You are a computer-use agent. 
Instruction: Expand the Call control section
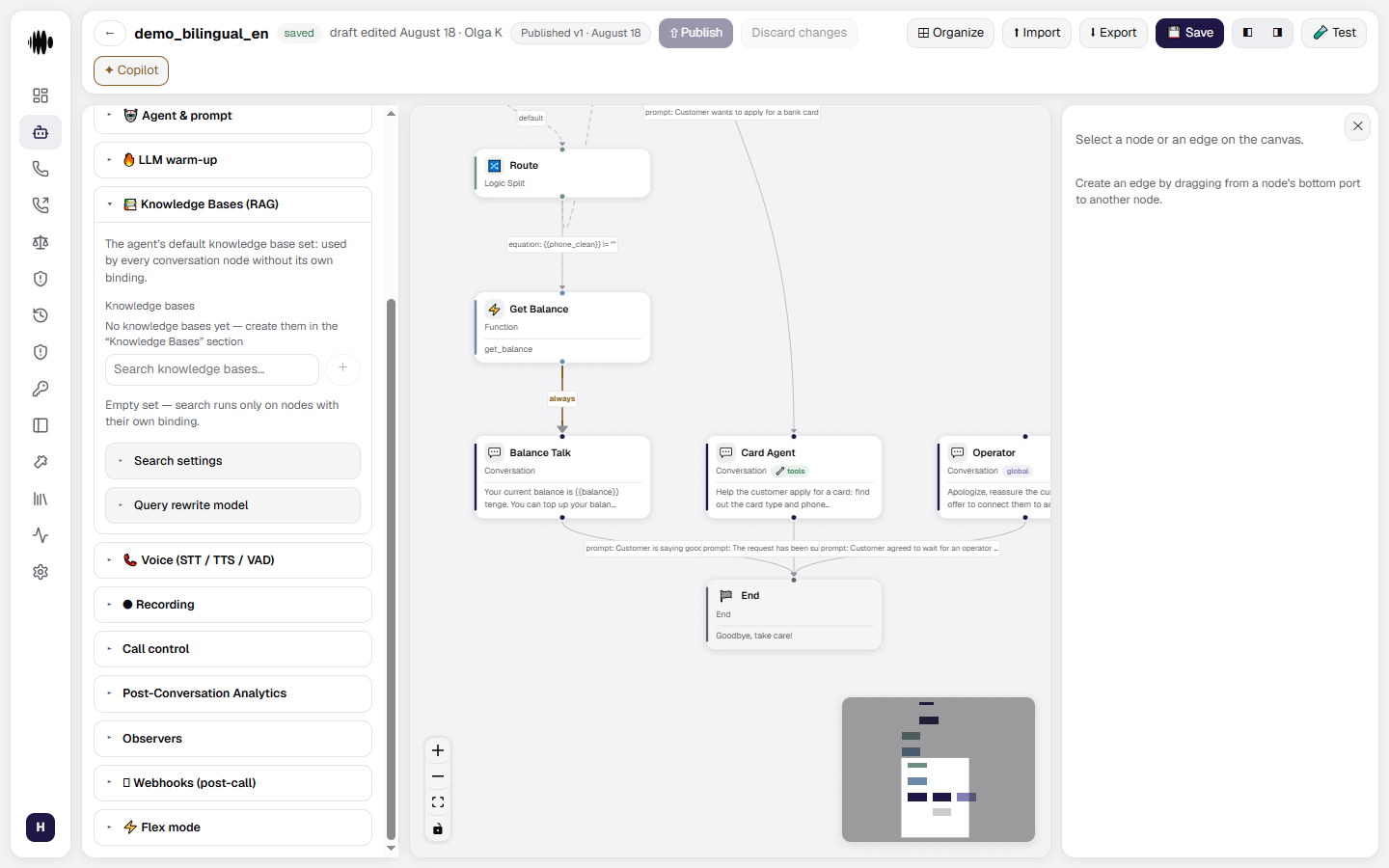[232, 649]
